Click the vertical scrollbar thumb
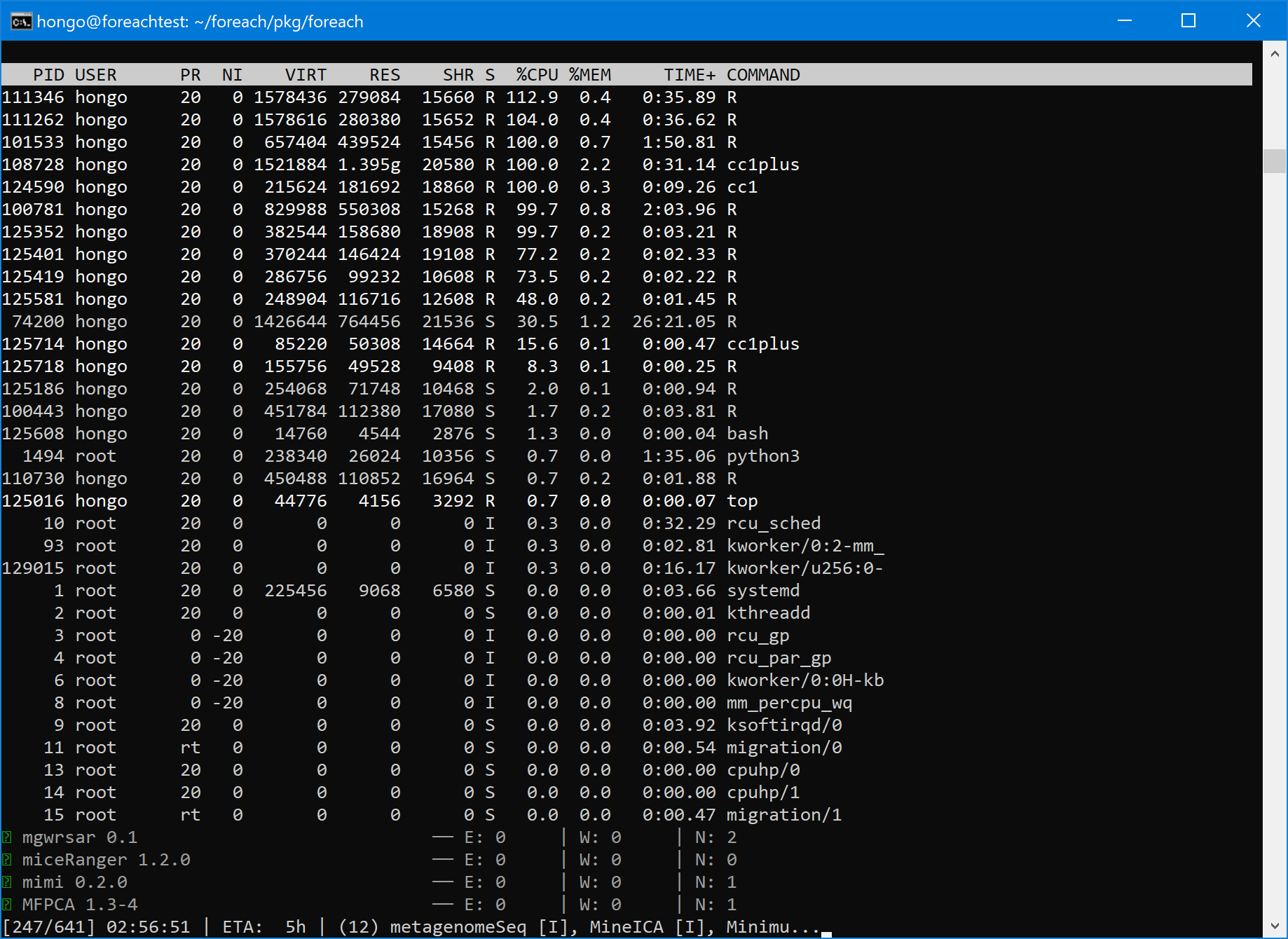The width and height of the screenshot is (1288, 939). tap(1275, 160)
